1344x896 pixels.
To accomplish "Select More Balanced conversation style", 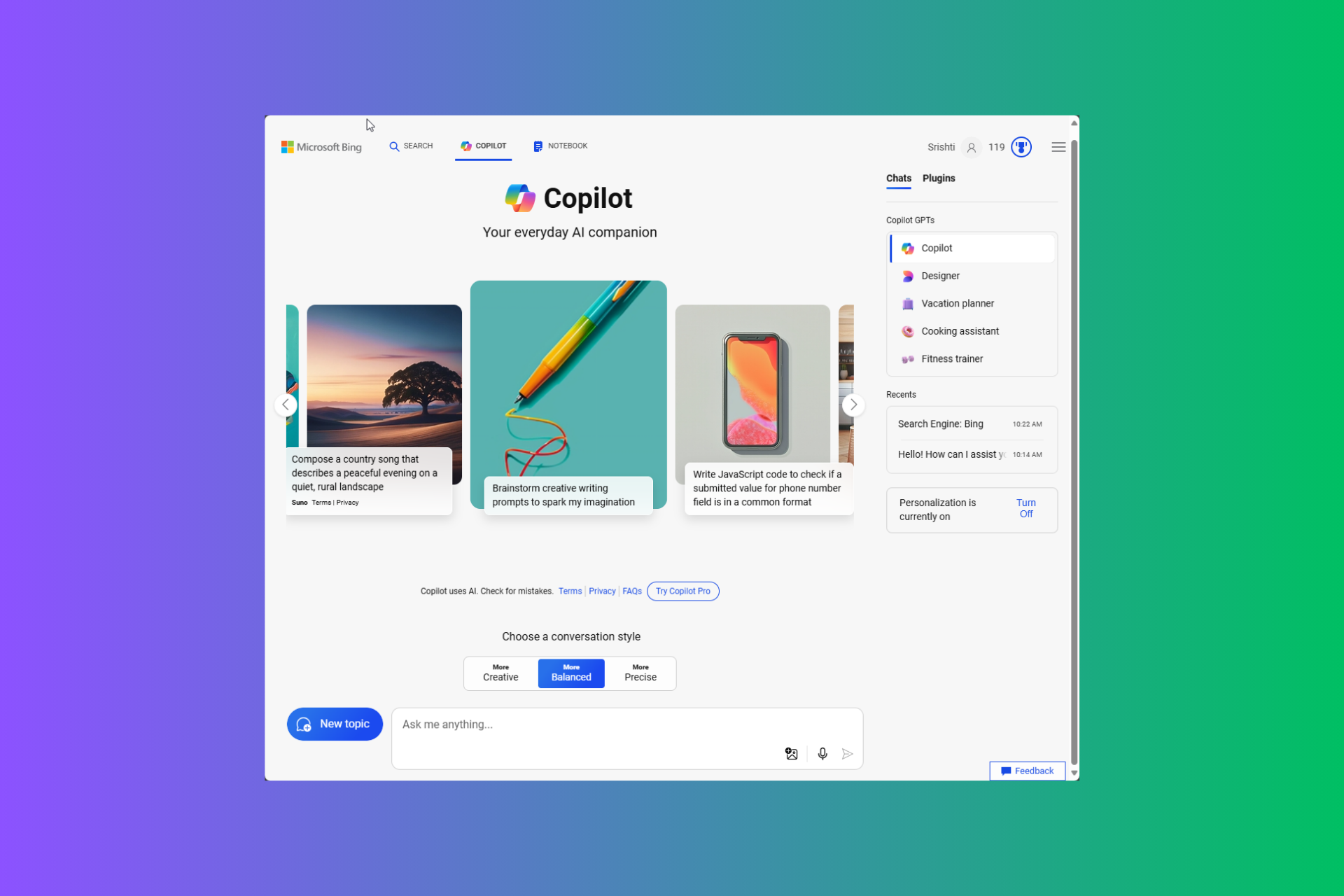I will (571, 673).
